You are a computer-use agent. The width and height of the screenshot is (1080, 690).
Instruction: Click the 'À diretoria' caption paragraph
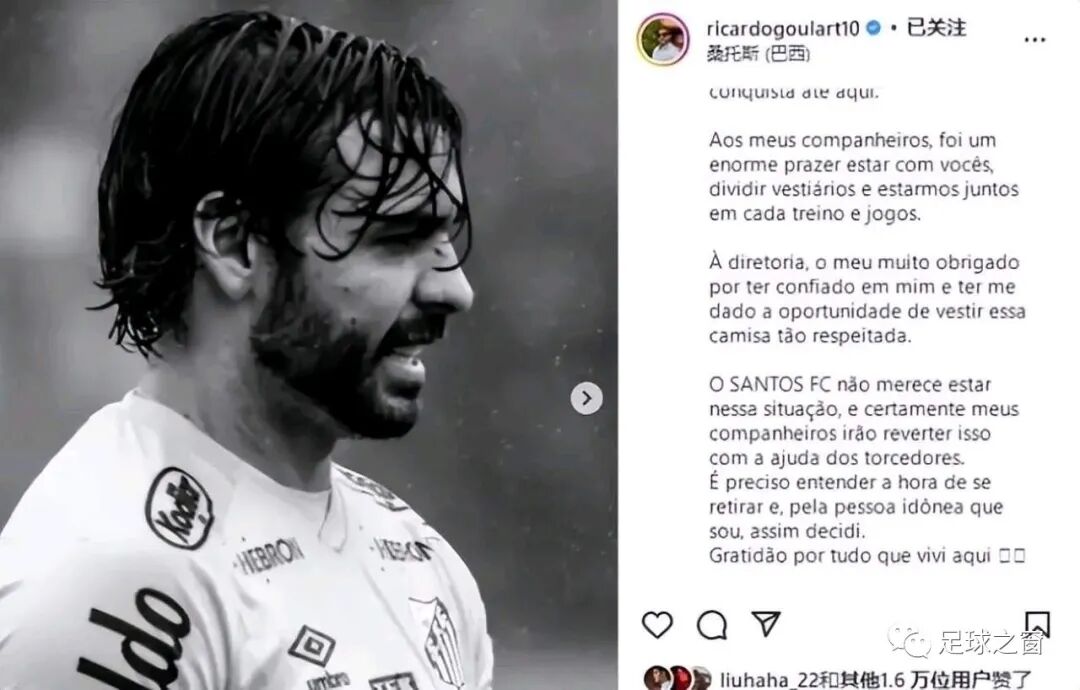click(x=867, y=299)
